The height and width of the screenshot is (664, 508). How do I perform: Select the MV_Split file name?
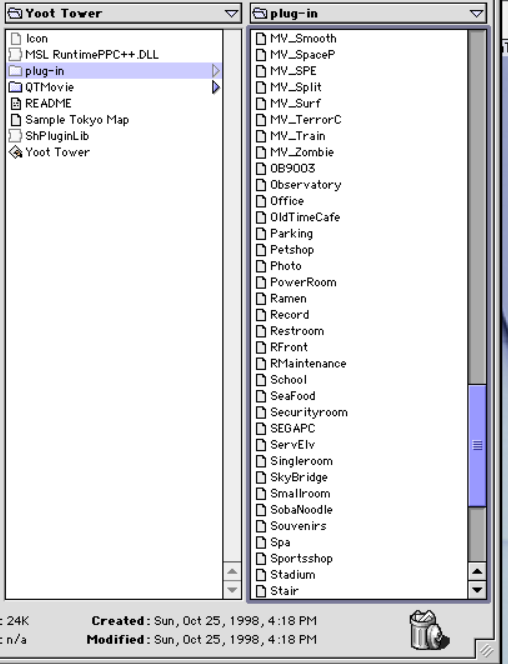coord(296,87)
